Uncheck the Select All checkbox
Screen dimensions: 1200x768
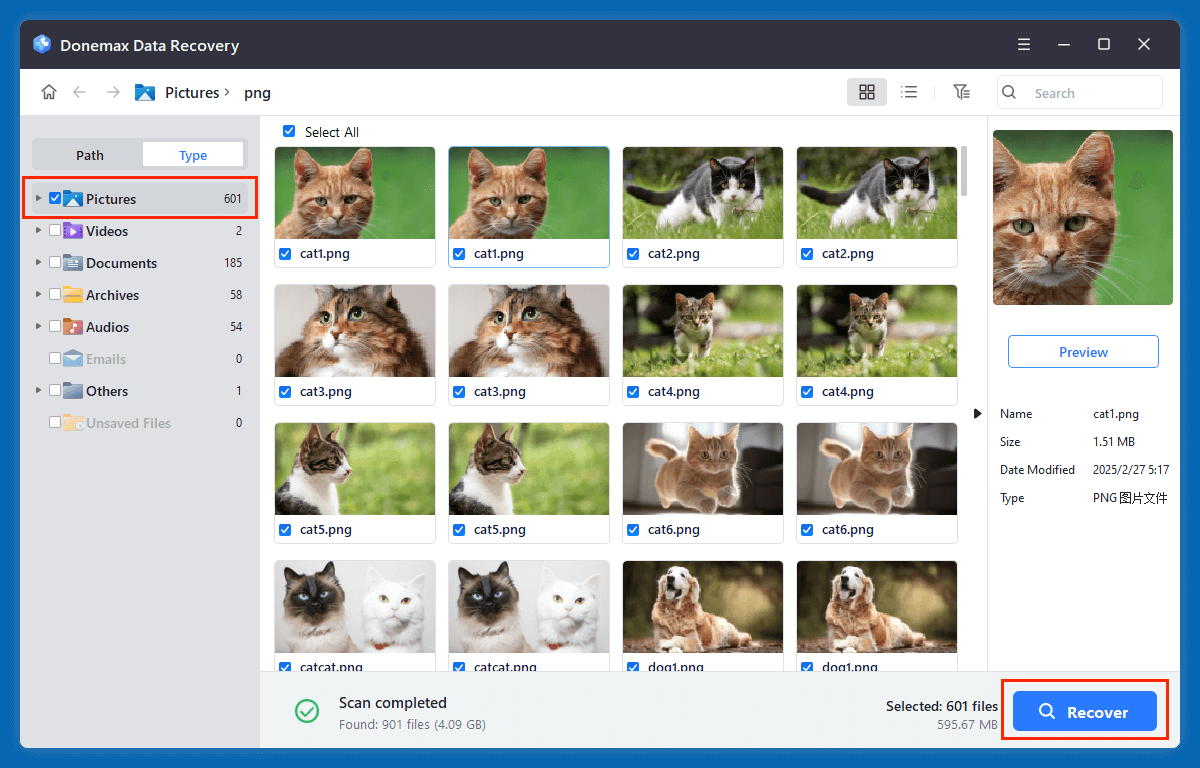[289, 131]
